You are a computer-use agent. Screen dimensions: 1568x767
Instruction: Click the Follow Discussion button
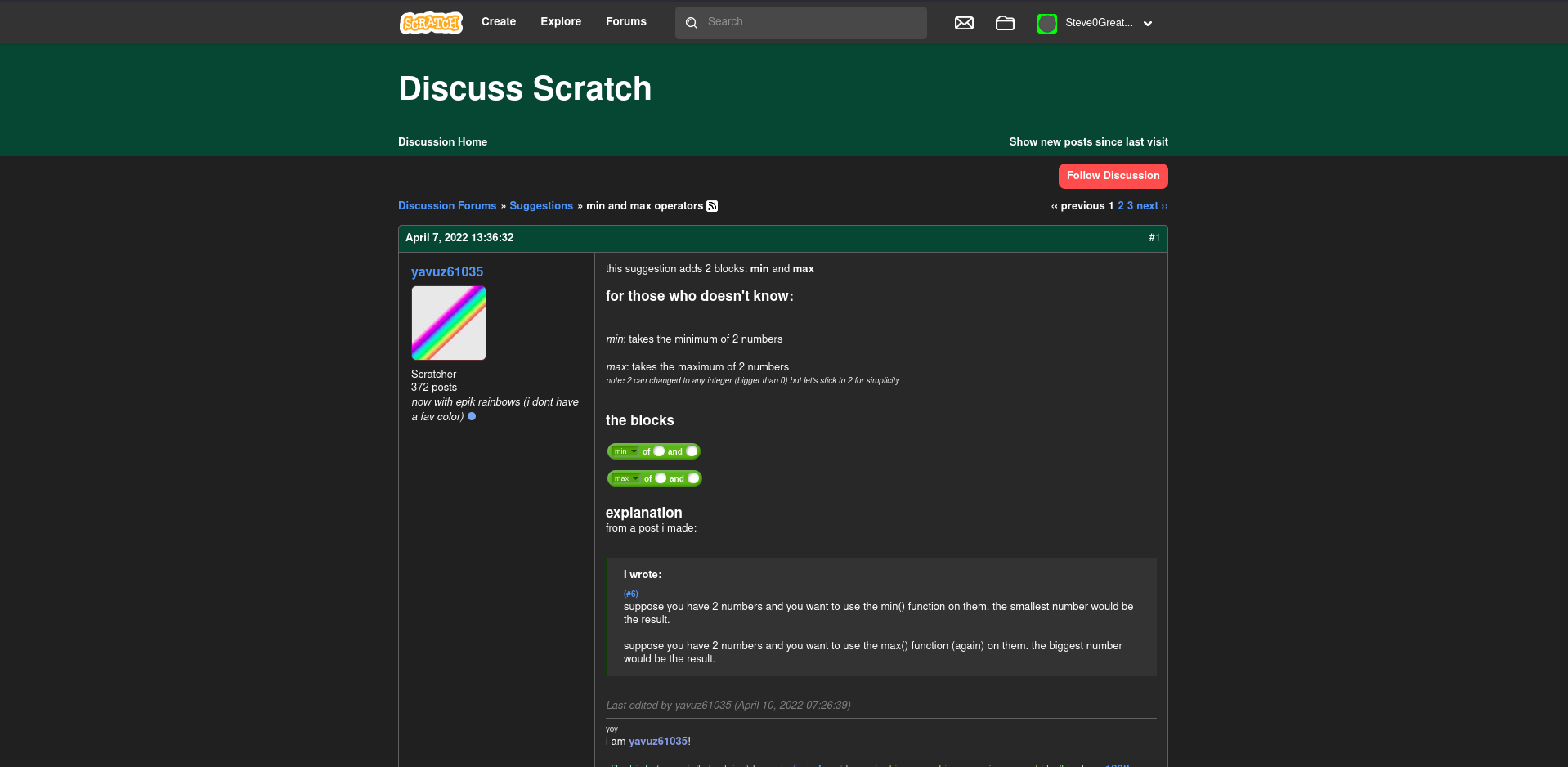click(1113, 176)
